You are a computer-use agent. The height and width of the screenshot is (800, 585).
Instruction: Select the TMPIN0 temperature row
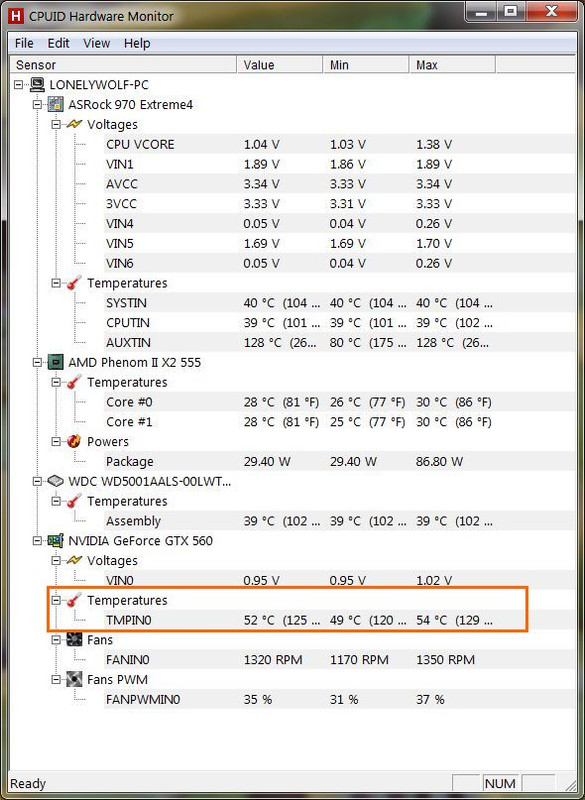338,620
